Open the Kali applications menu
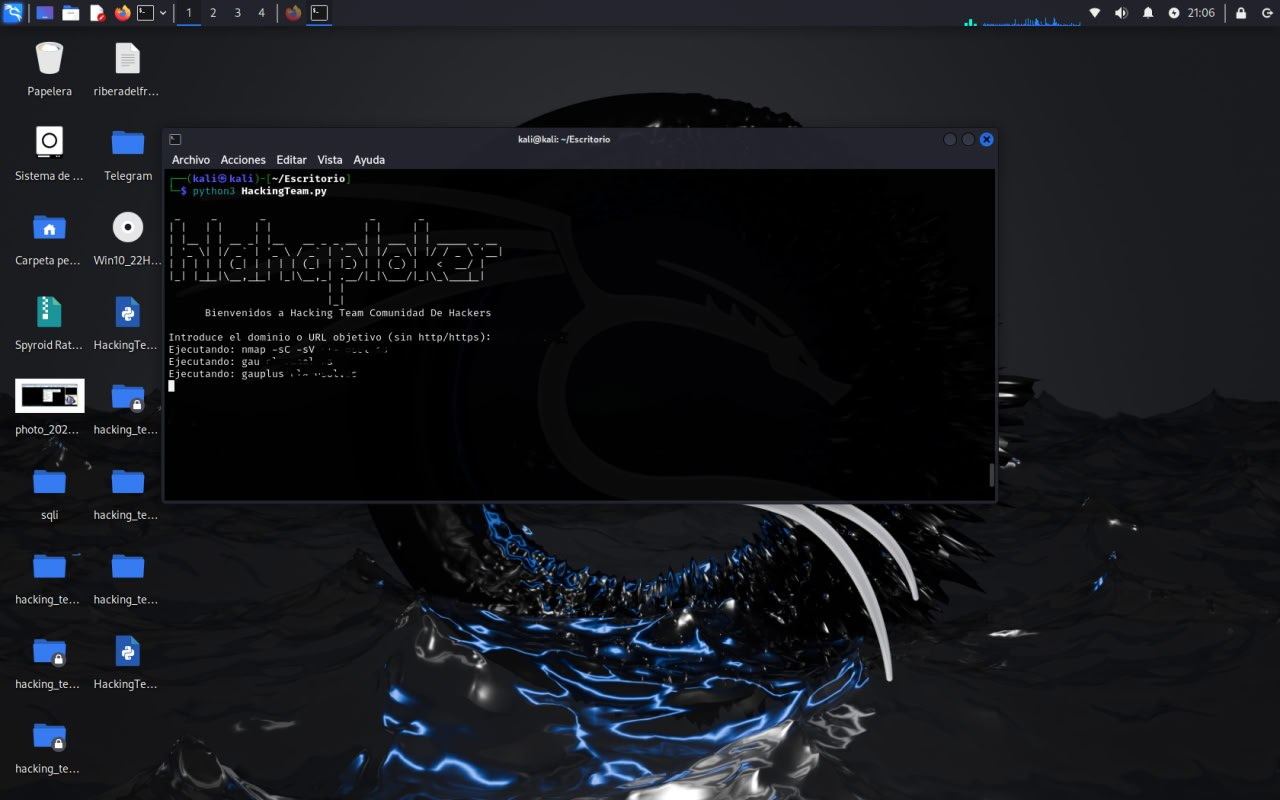The width and height of the screenshot is (1280, 800). point(13,13)
